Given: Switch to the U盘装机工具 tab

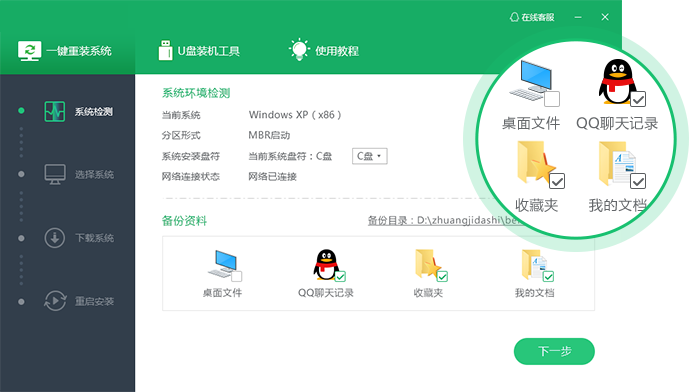Looking at the screenshot, I should point(199,51).
